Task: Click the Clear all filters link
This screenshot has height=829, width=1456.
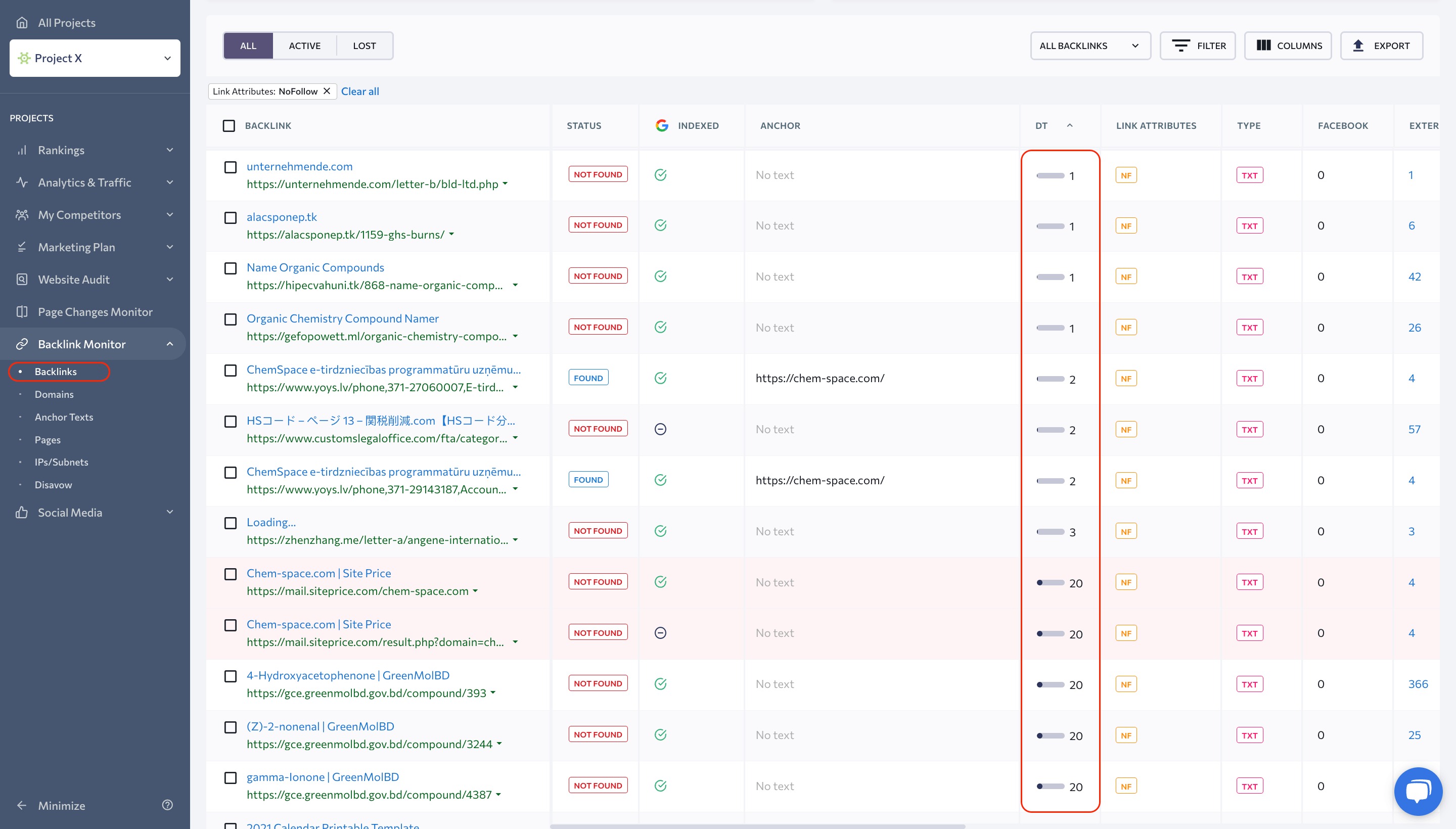Action: click(x=360, y=91)
